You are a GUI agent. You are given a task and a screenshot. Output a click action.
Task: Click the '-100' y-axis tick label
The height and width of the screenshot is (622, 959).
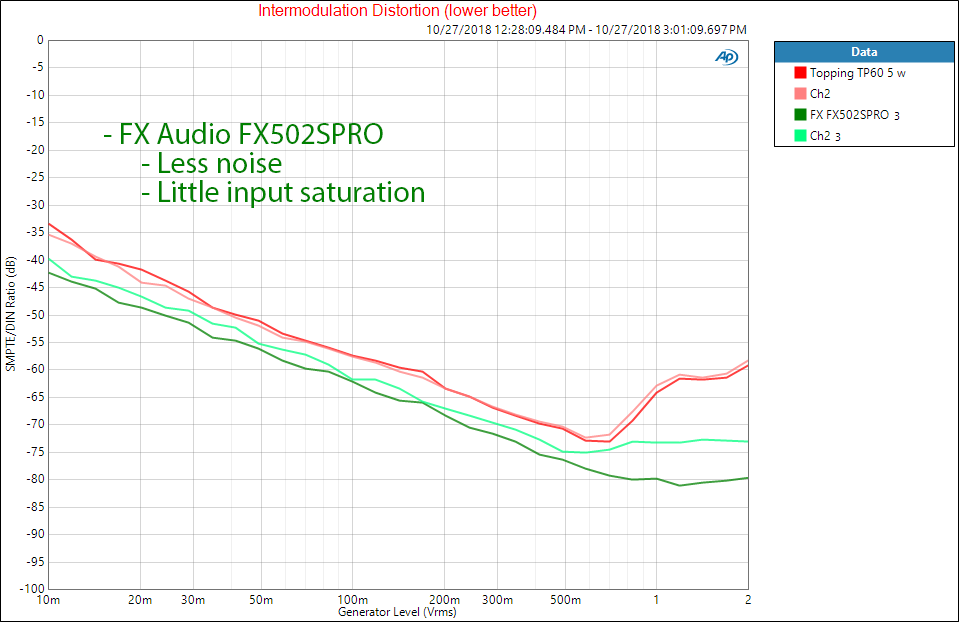pyautogui.click(x=32, y=588)
